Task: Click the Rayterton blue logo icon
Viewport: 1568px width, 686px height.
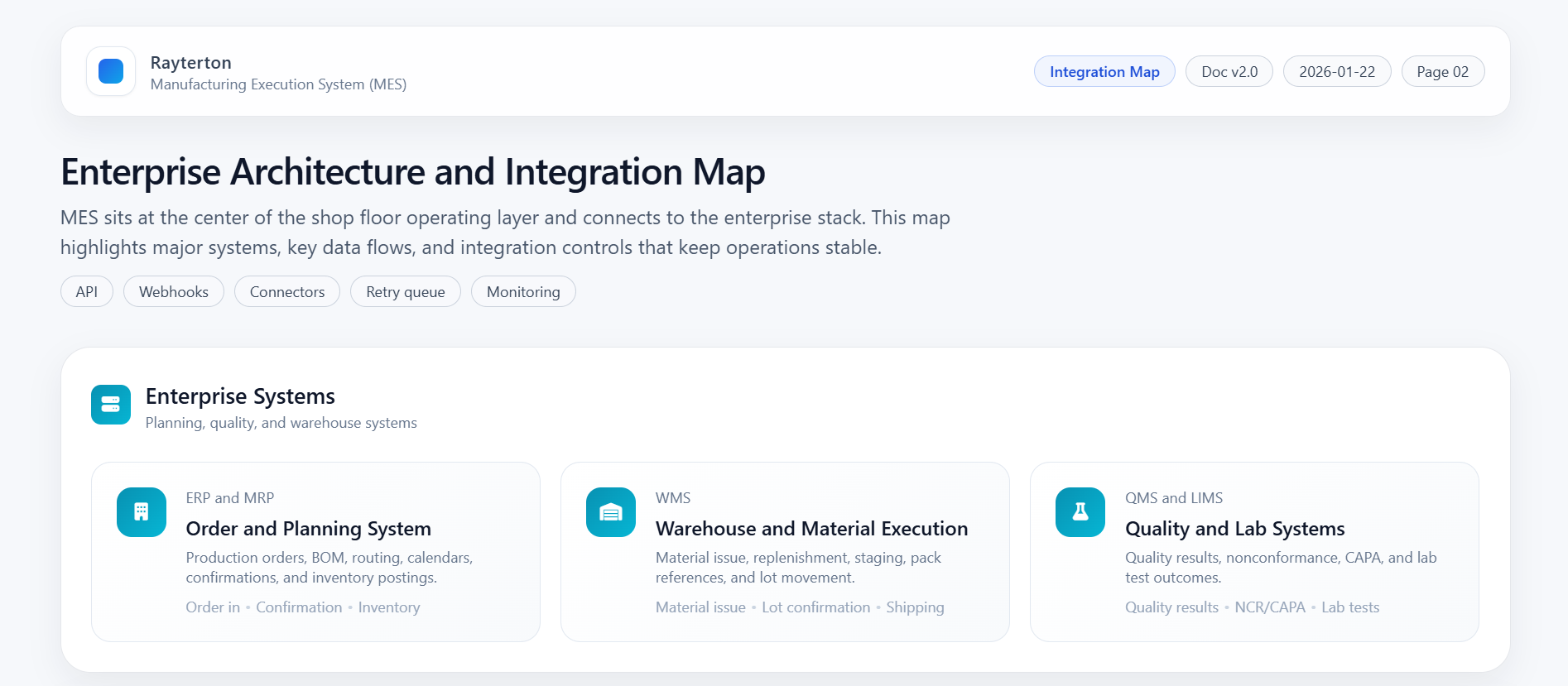Action: 111,71
